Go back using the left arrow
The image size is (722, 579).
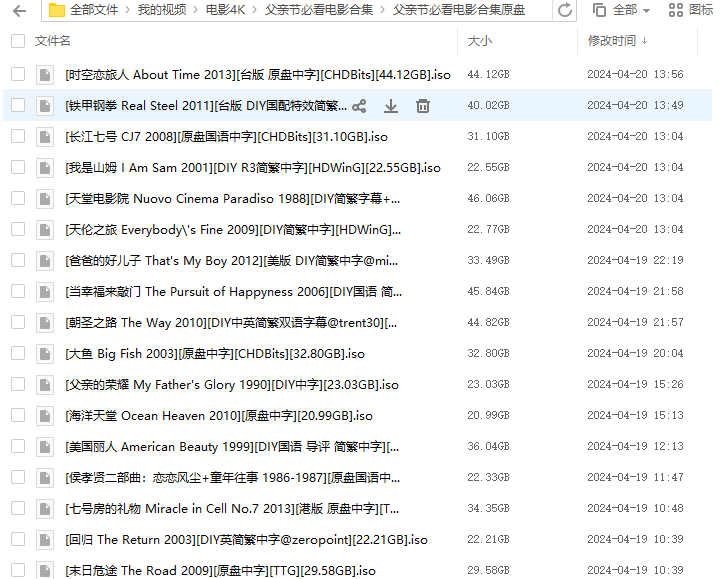pyautogui.click(x=19, y=10)
